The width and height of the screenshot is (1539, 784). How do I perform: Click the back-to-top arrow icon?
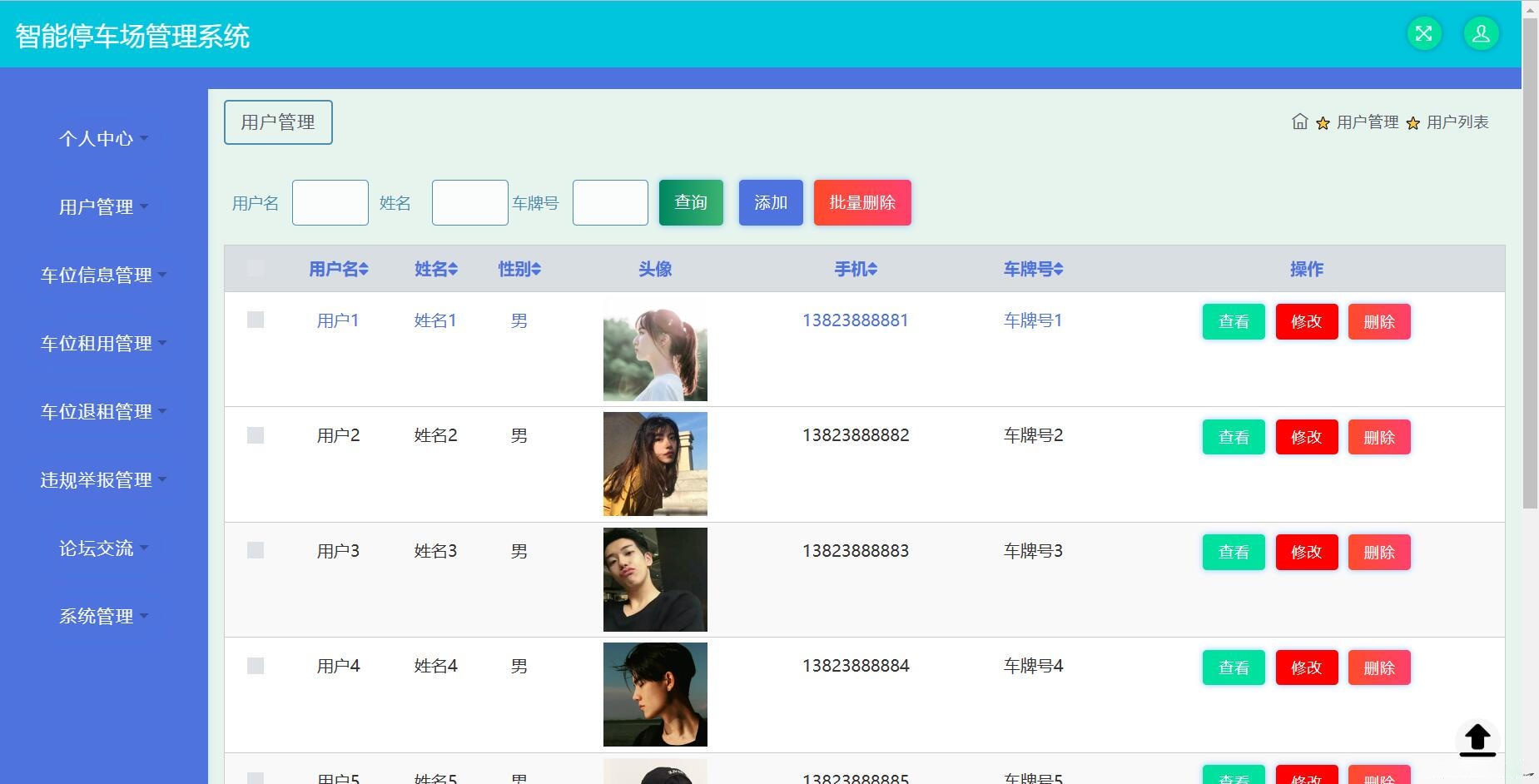tap(1477, 740)
